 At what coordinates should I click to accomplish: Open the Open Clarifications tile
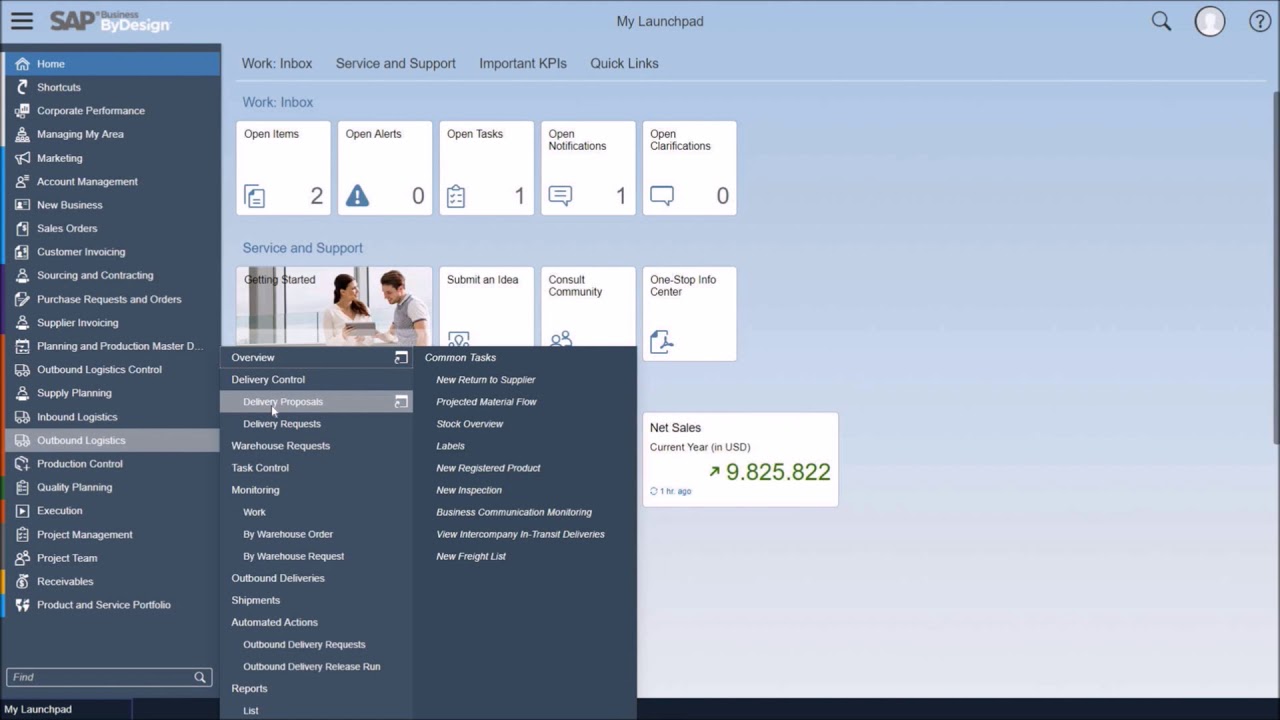pyautogui.click(x=689, y=168)
